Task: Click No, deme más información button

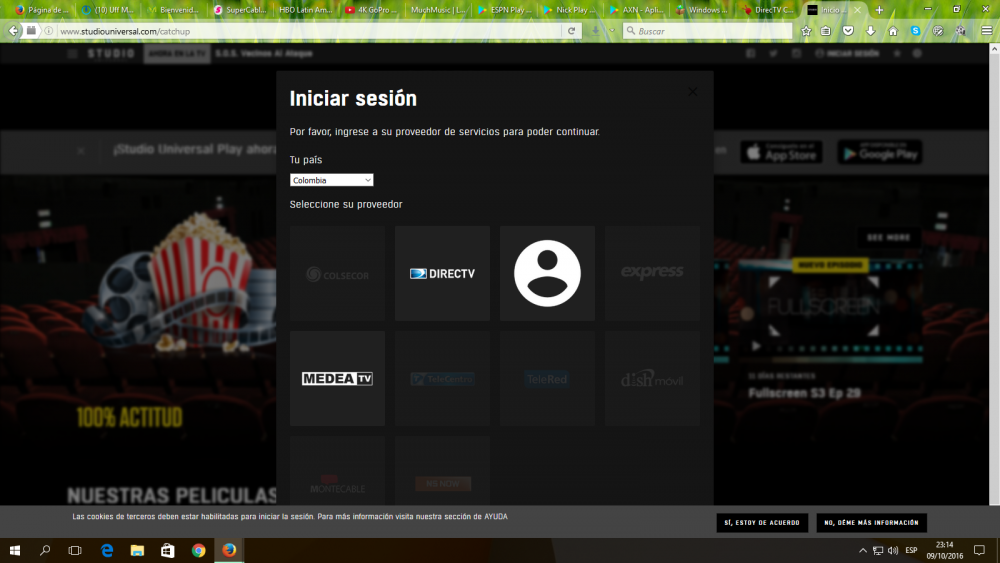Action: [x=871, y=523]
